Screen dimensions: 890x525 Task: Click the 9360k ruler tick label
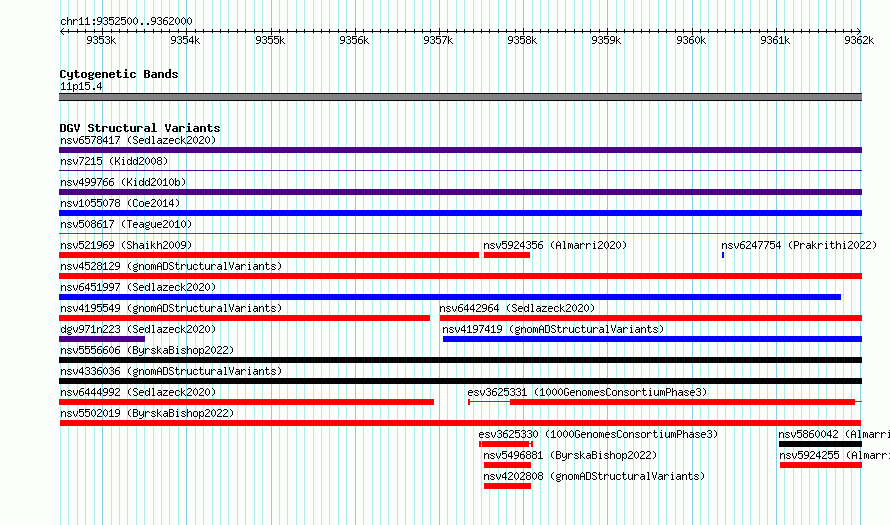[691, 40]
